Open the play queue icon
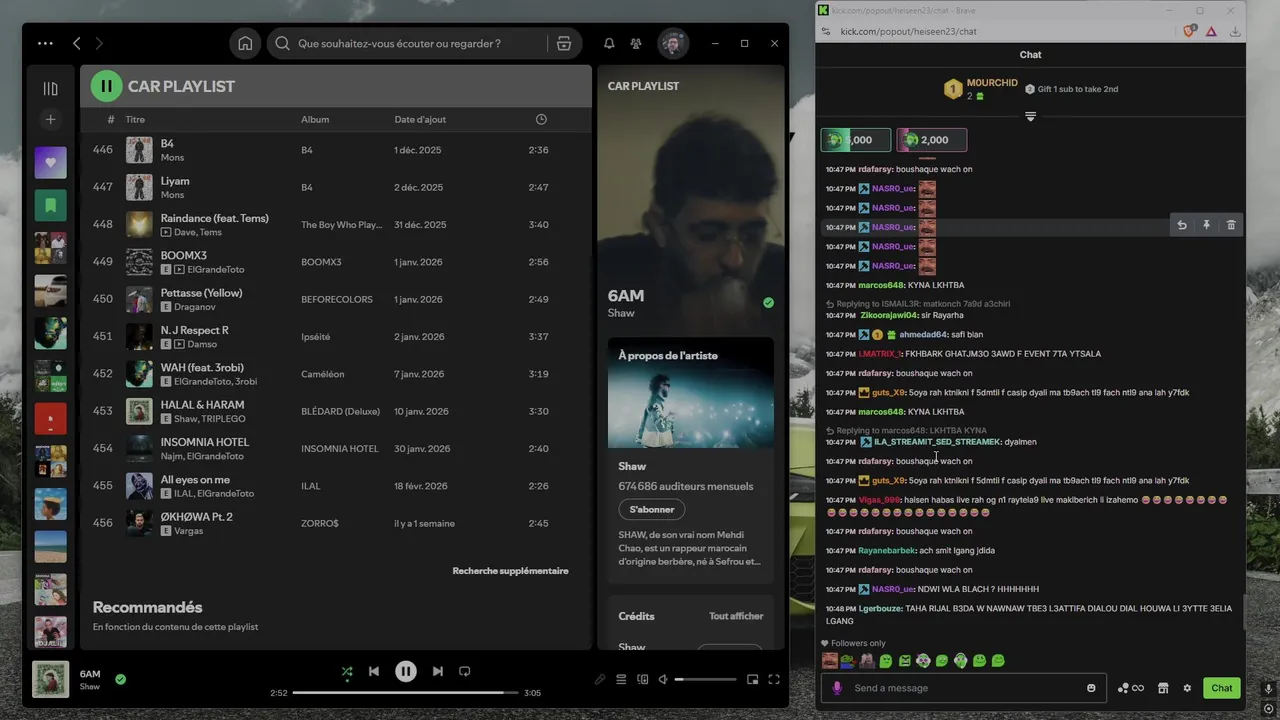Screen dimensions: 1280x720 (621, 679)
